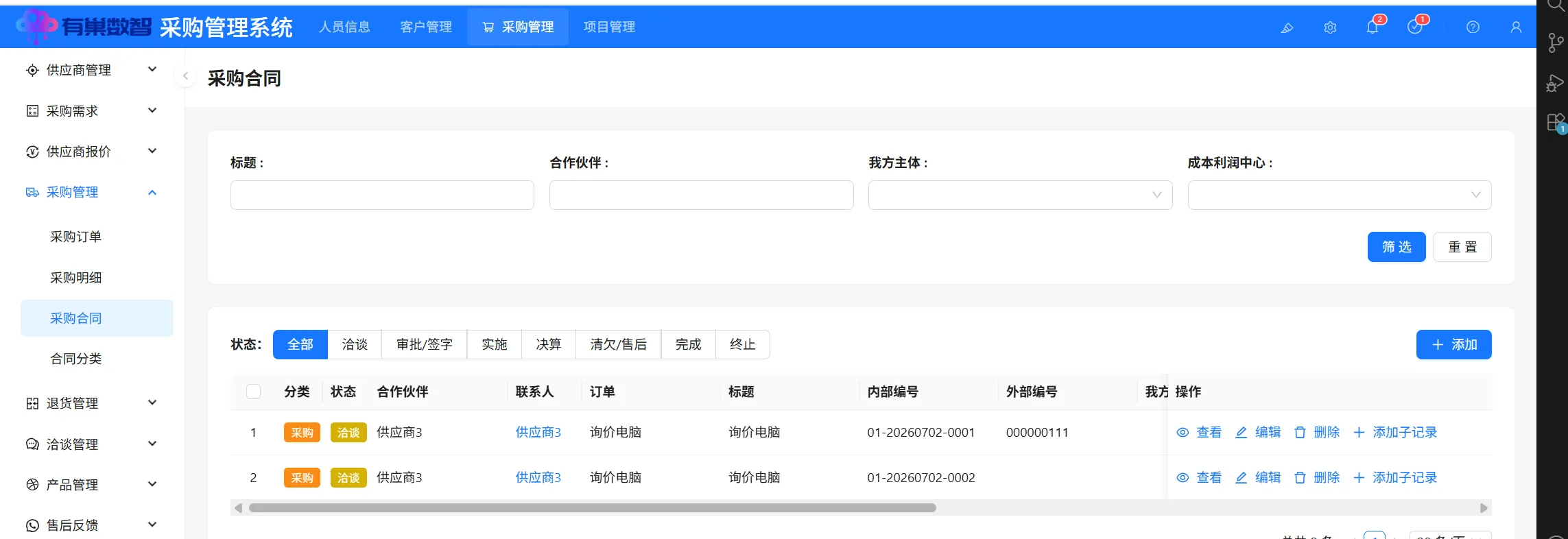Click the 供应商管理 sidebar icon
1568x539 pixels.
click(32, 70)
